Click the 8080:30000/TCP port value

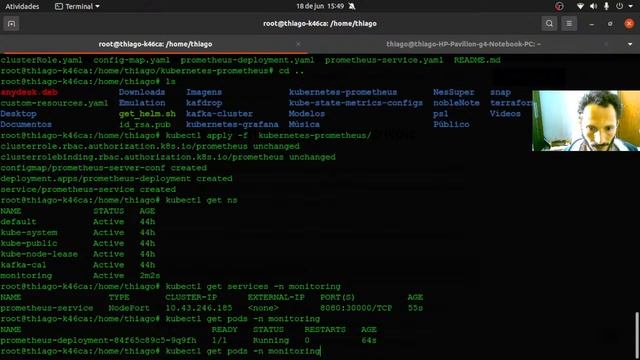[356, 308]
